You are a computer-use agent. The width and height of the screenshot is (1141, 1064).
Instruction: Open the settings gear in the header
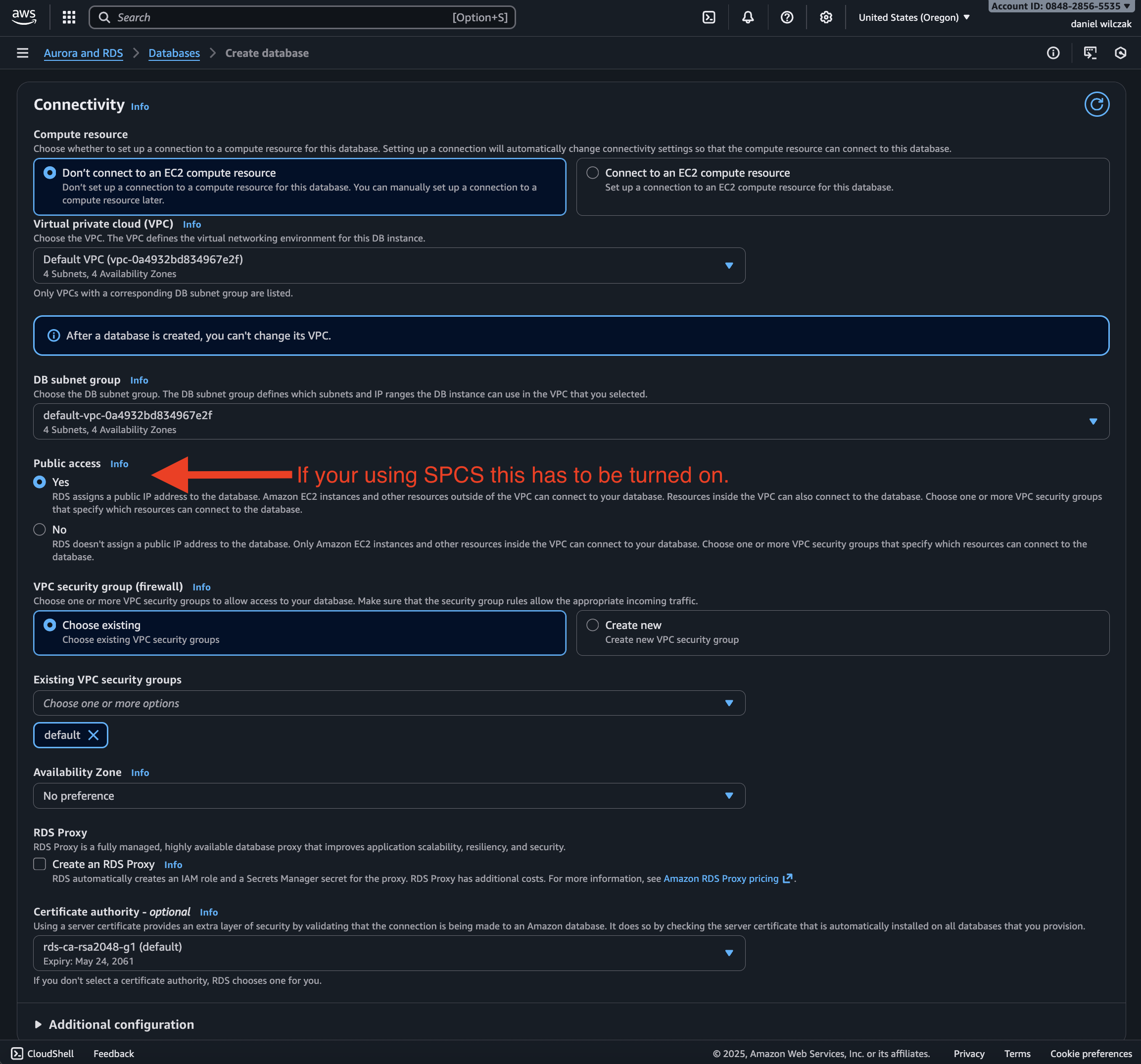(825, 17)
